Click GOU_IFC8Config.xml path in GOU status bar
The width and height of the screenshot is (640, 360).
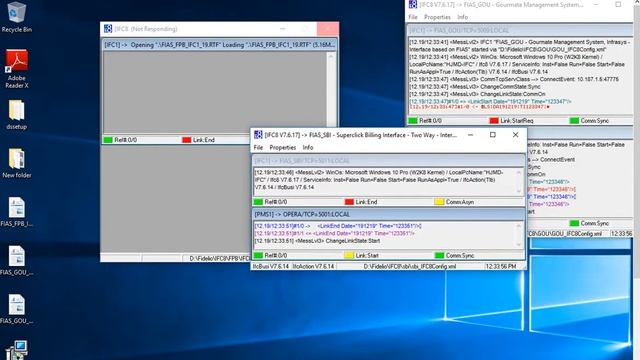pos(564,233)
